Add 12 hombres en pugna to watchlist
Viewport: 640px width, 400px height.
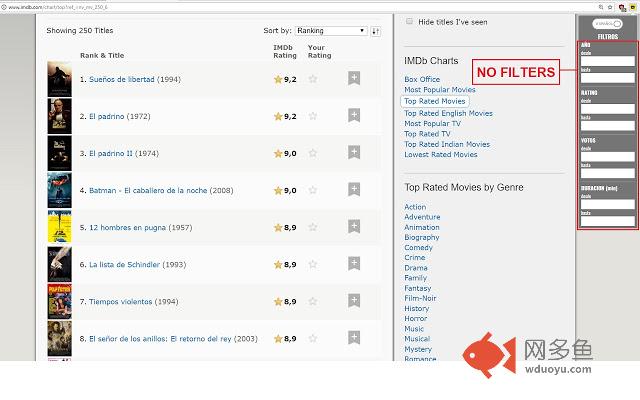354,227
